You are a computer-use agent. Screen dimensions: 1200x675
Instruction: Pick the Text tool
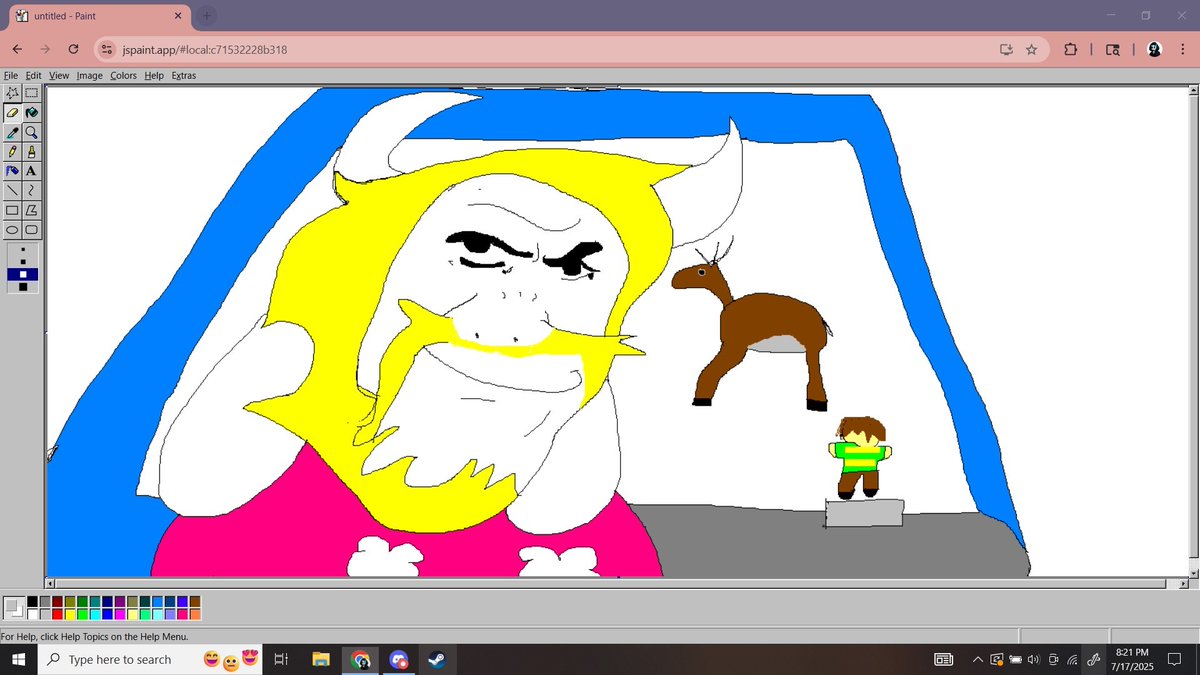point(31,171)
